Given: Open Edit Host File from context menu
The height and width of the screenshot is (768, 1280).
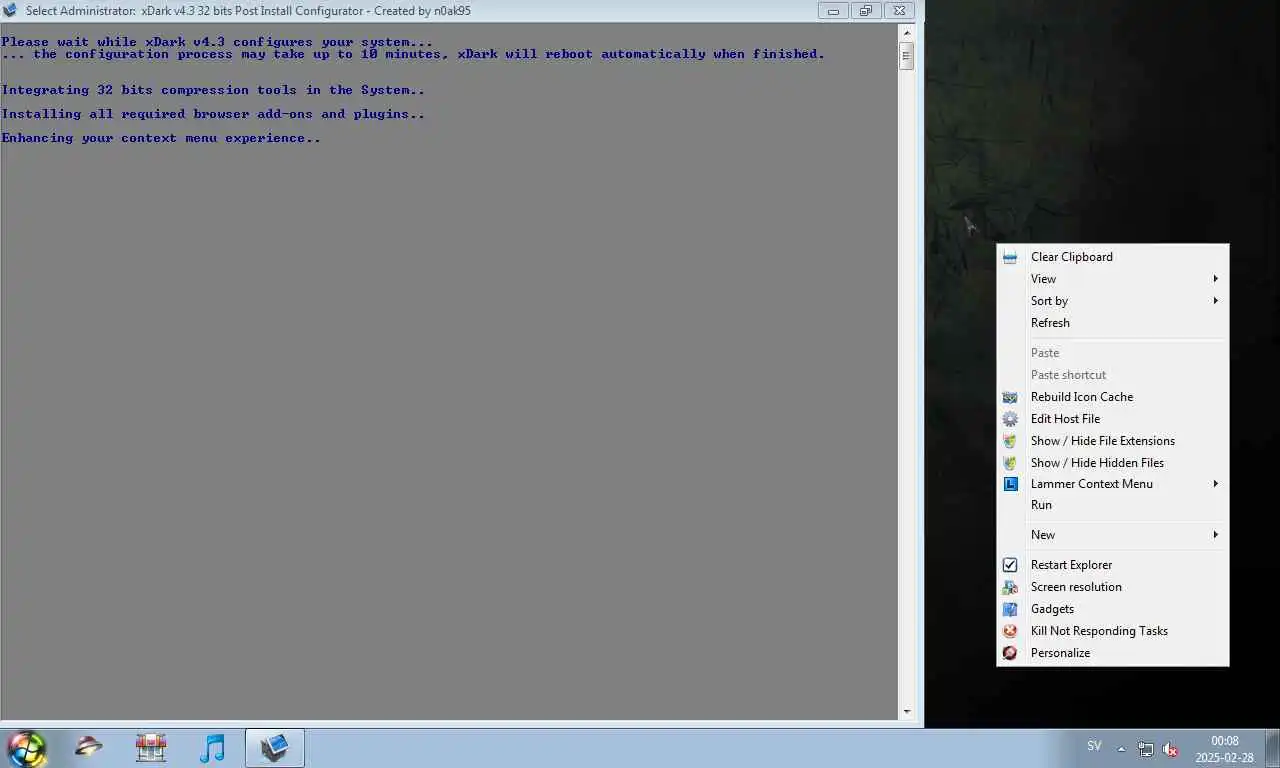Looking at the screenshot, I should pyautogui.click(x=1113, y=419).
